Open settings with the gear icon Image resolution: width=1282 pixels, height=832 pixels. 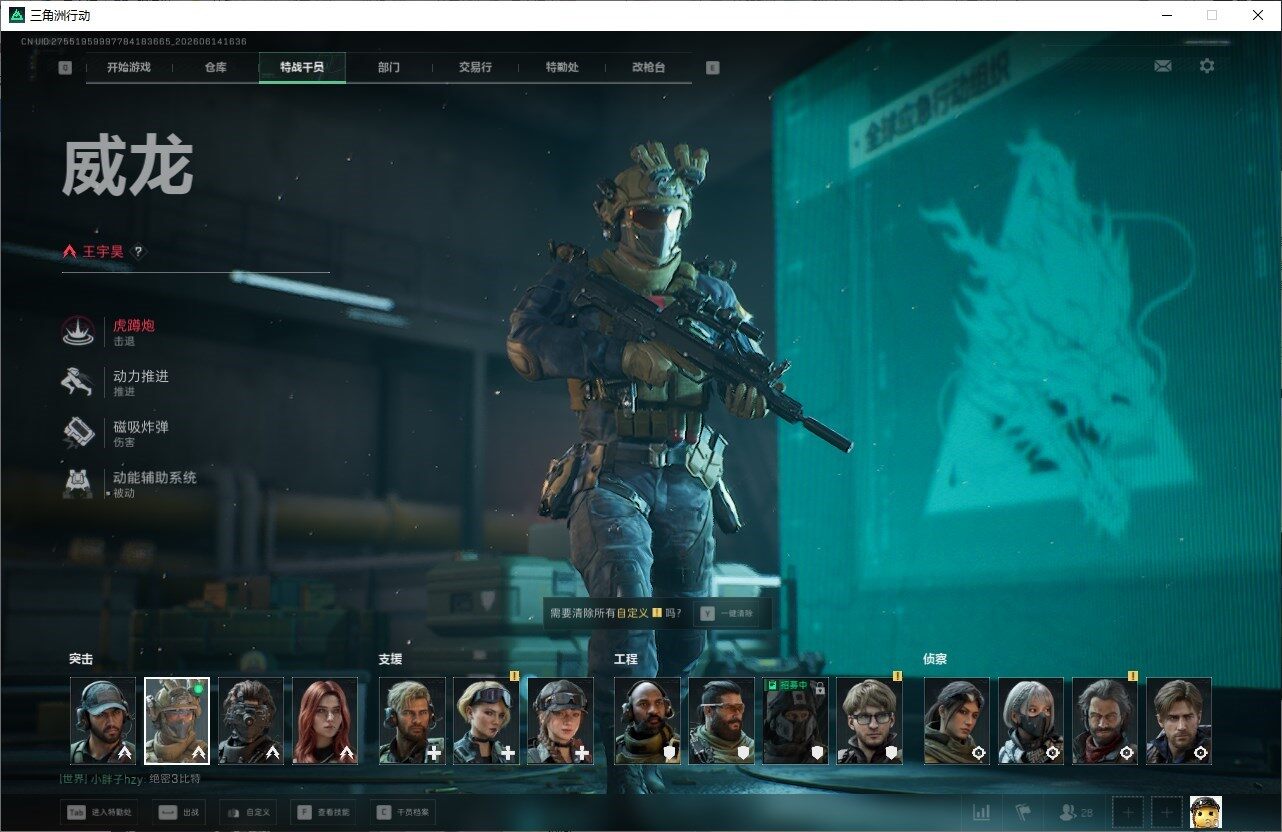coord(1207,66)
